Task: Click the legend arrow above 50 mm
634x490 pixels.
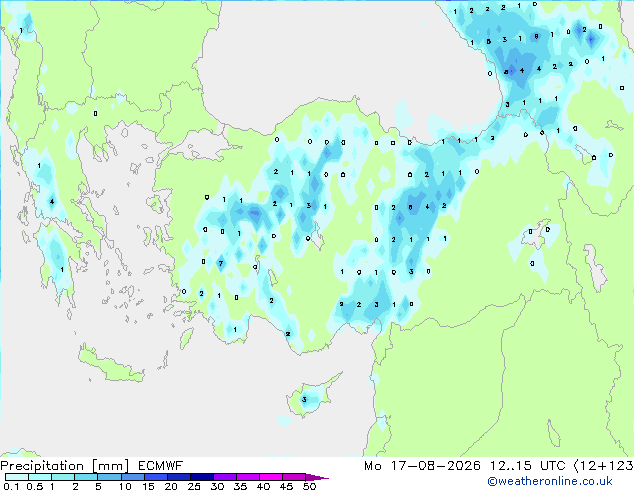Action: pos(317,477)
